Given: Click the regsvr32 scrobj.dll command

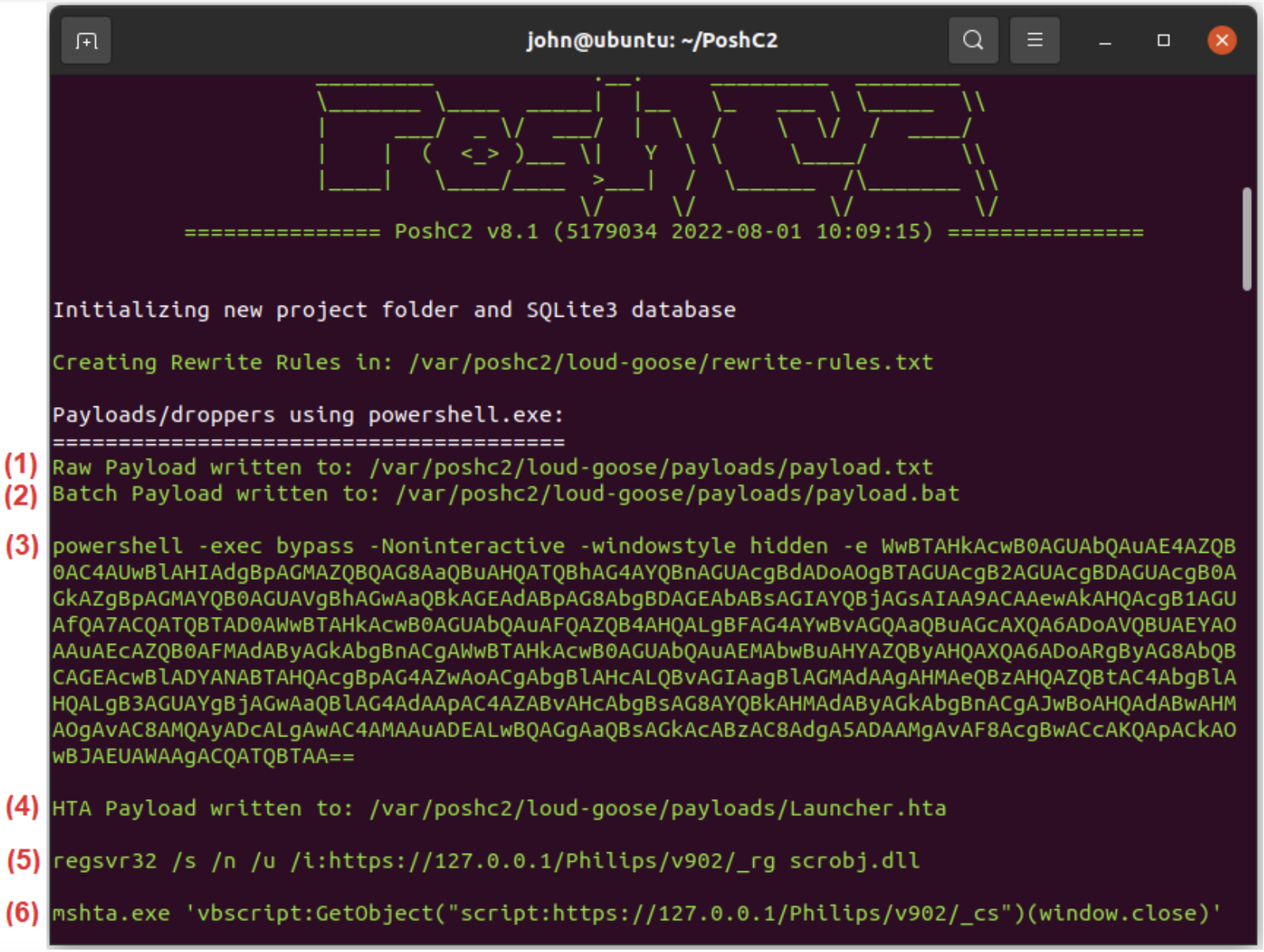Looking at the screenshot, I should click(x=486, y=860).
